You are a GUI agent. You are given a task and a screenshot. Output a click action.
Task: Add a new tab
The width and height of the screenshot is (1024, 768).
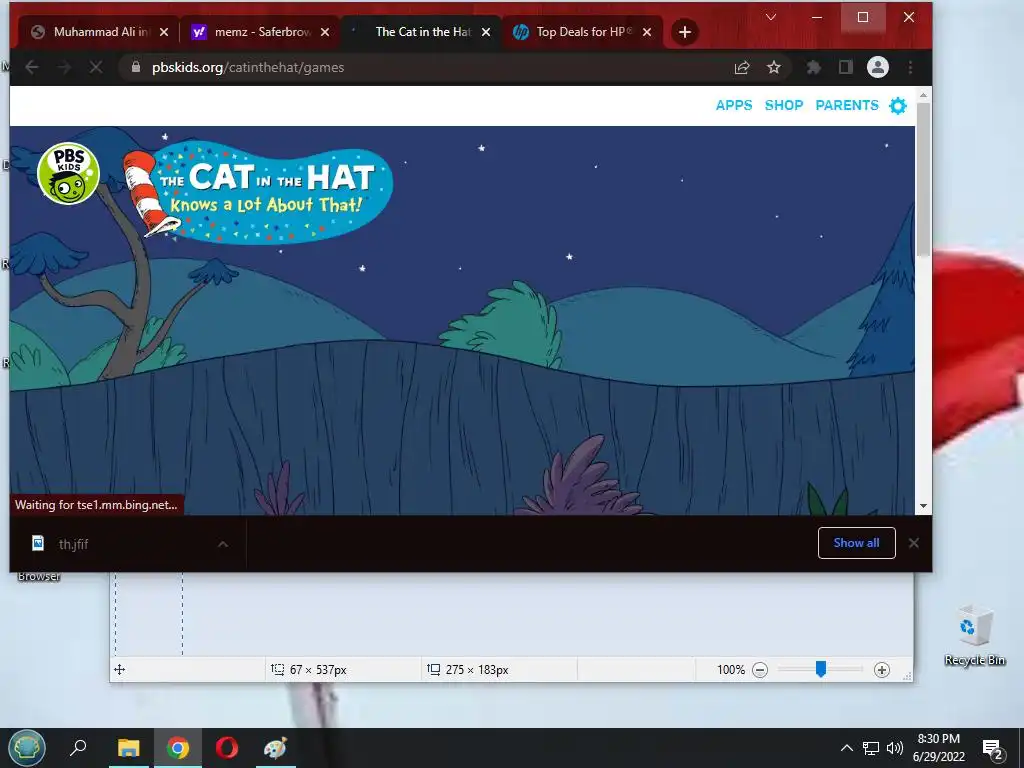(x=684, y=32)
